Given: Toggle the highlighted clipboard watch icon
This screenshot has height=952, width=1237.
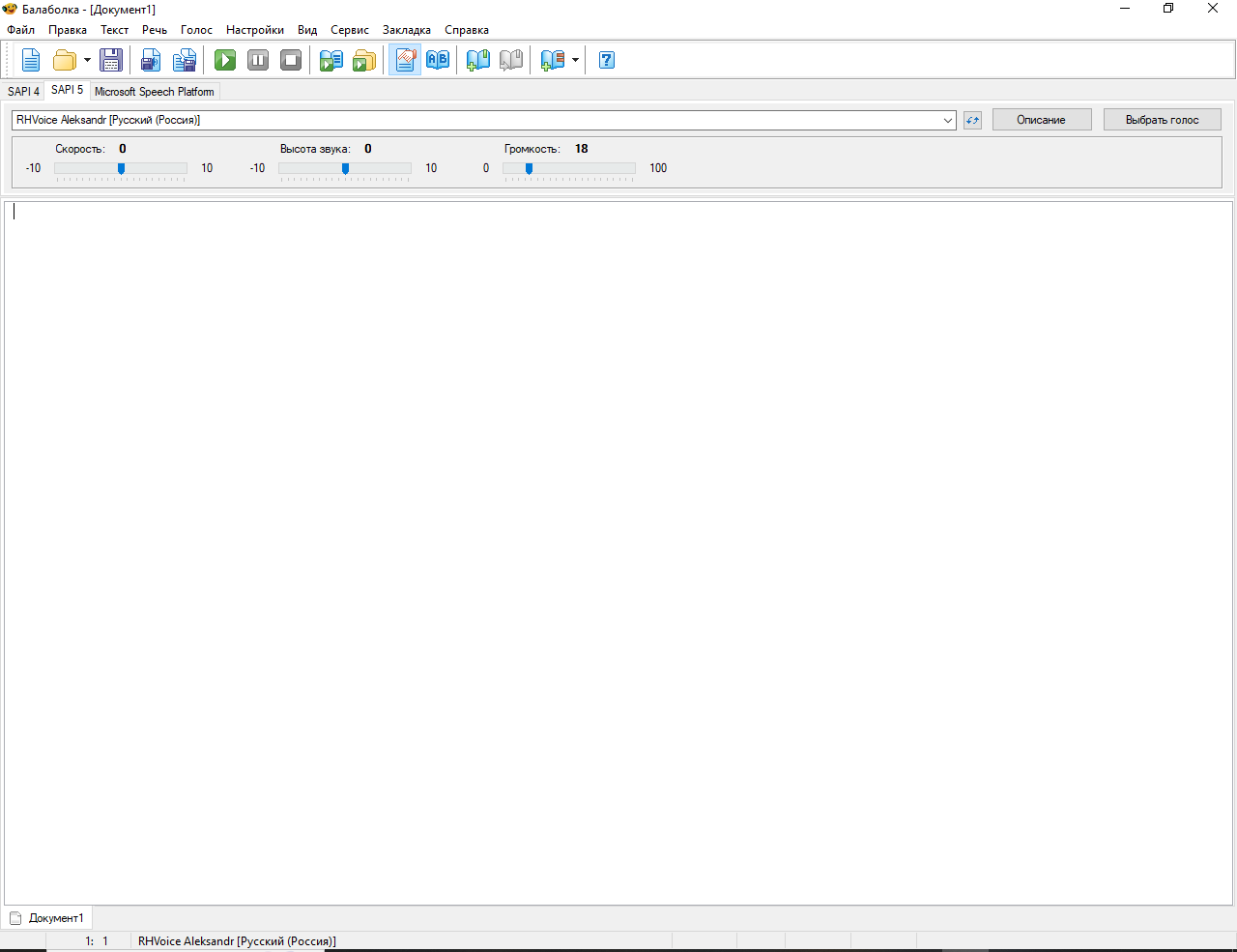Looking at the screenshot, I should point(406,60).
